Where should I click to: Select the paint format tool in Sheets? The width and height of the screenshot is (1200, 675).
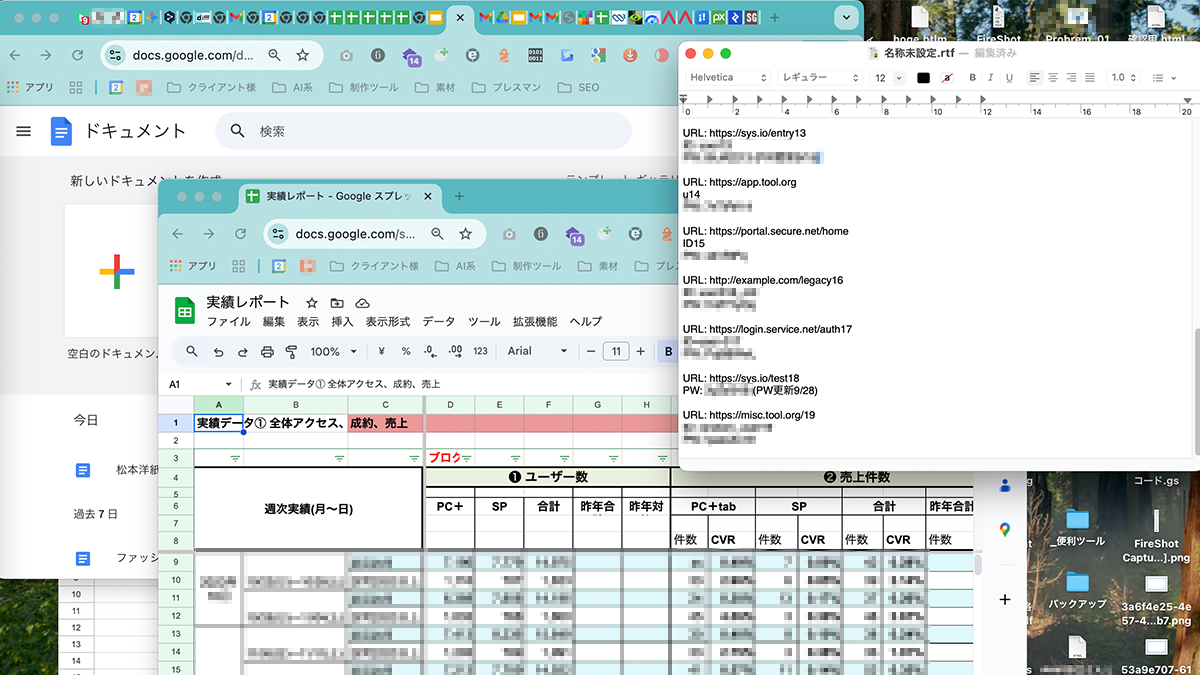click(x=292, y=351)
